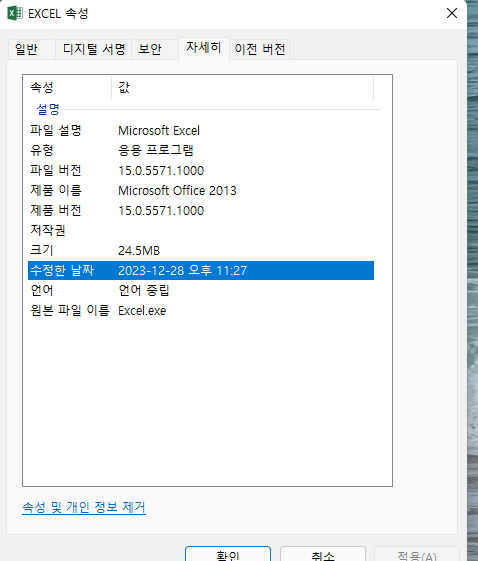Screen dimensions: 478x561
Task: Click the Microsoft Office 2013 value
Action: pyautogui.click(x=177, y=191)
